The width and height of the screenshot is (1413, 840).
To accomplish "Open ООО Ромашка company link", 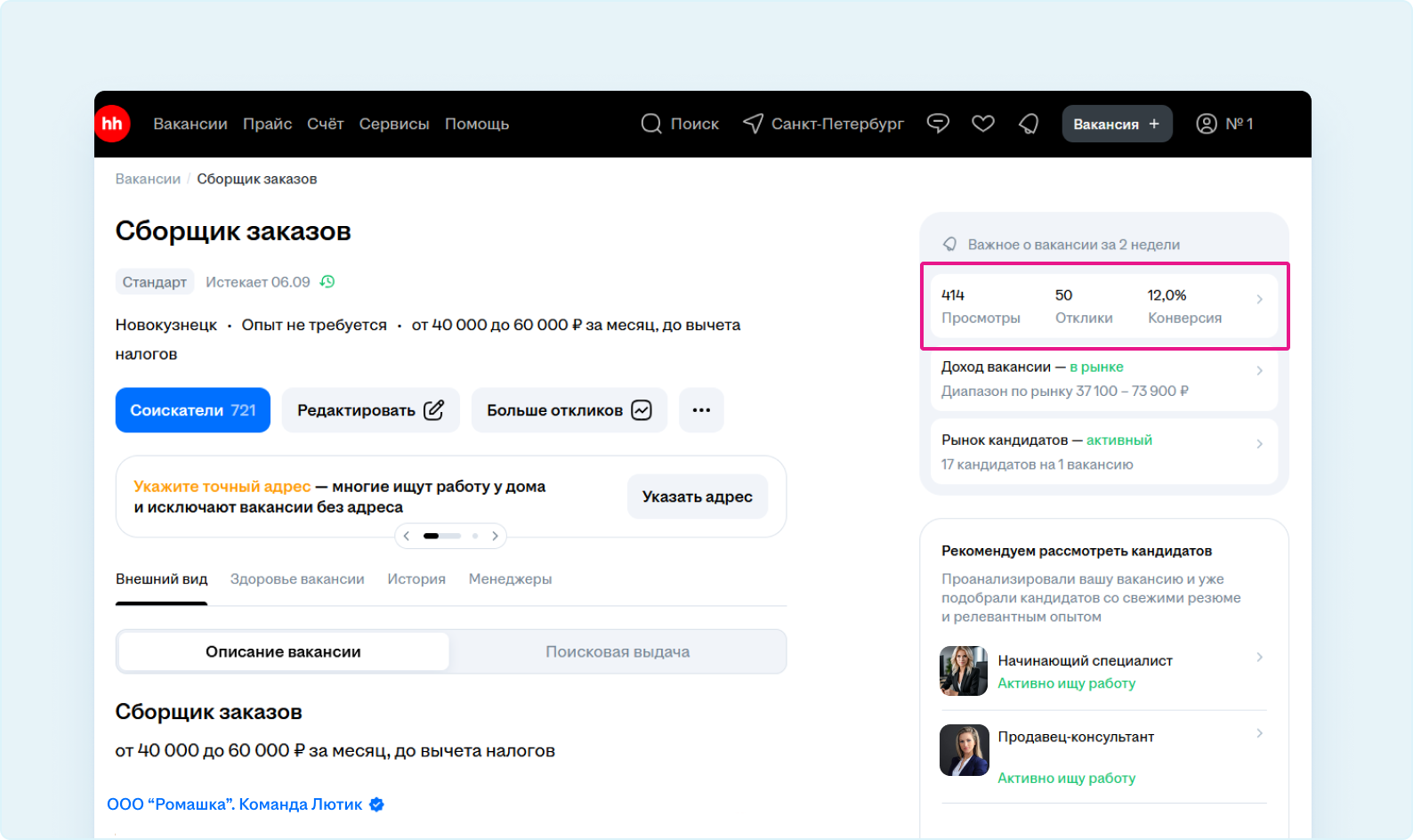I will 235,804.
